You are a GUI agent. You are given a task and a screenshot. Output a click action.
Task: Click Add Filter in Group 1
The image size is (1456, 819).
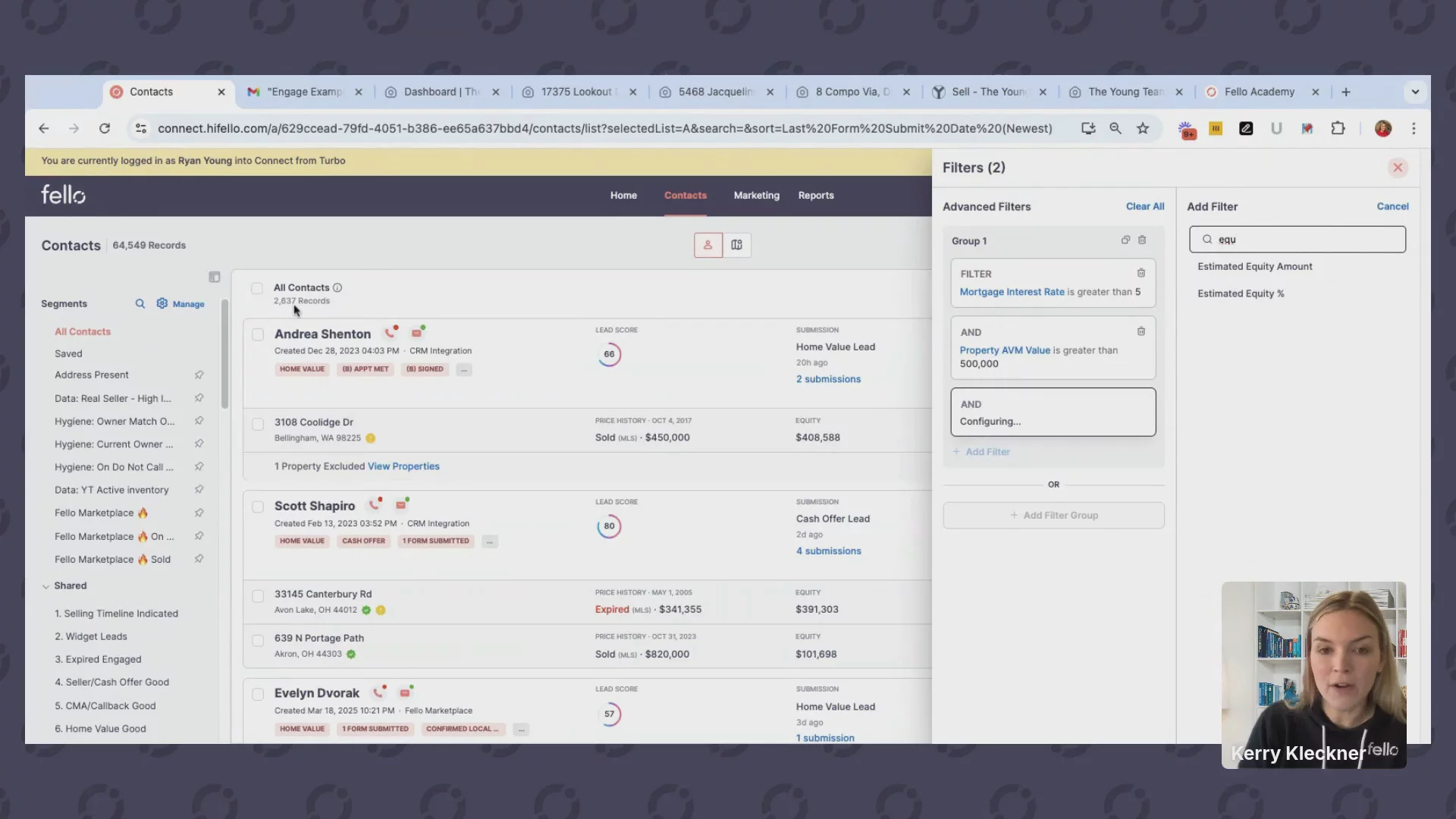(x=981, y=451)
